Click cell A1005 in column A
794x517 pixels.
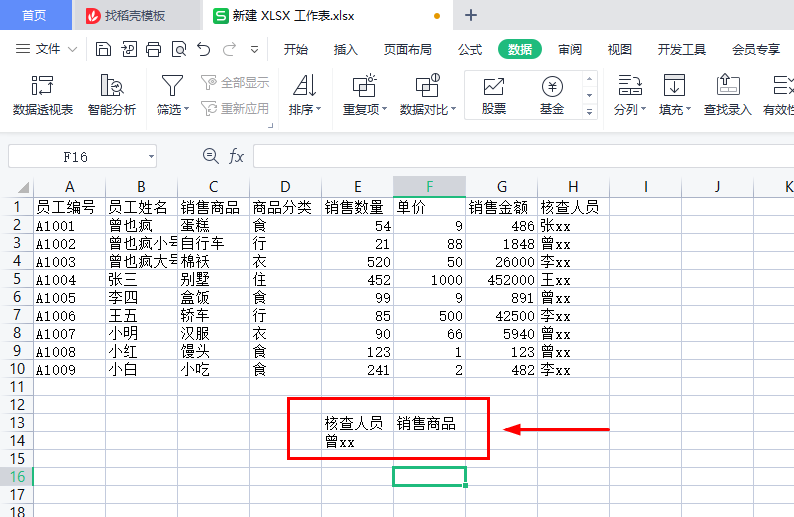69,298
